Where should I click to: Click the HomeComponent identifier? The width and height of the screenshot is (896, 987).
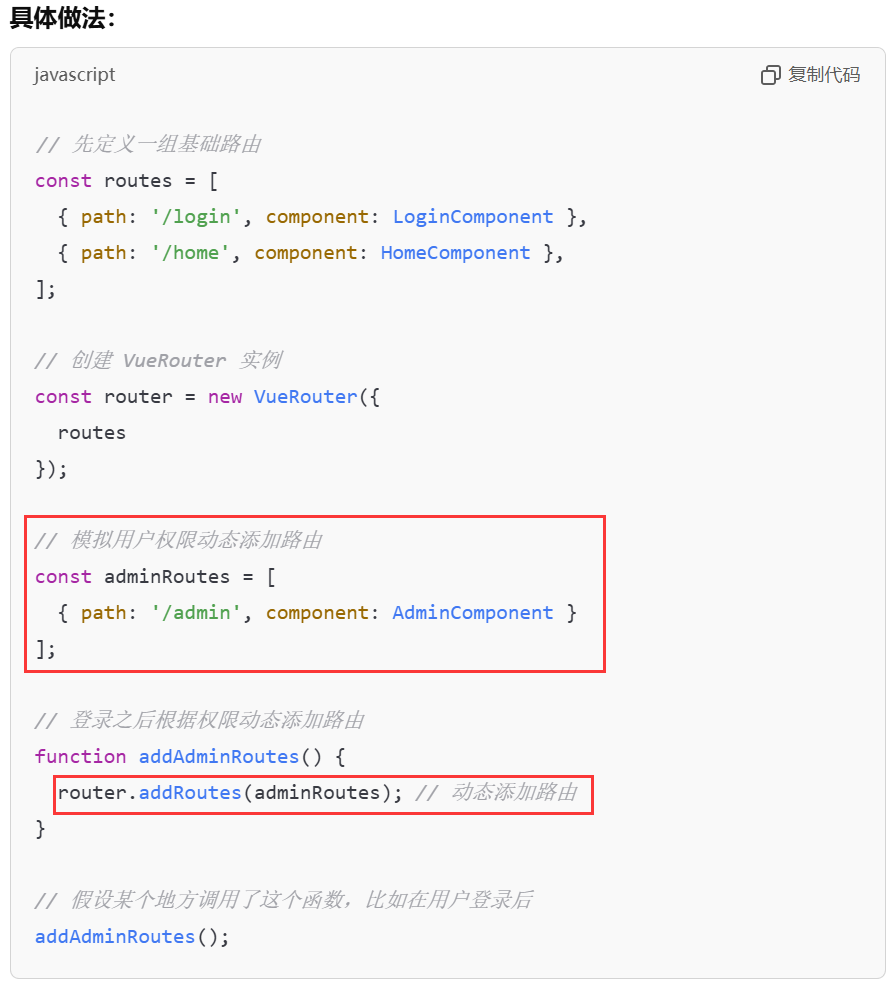pos(455,252)
